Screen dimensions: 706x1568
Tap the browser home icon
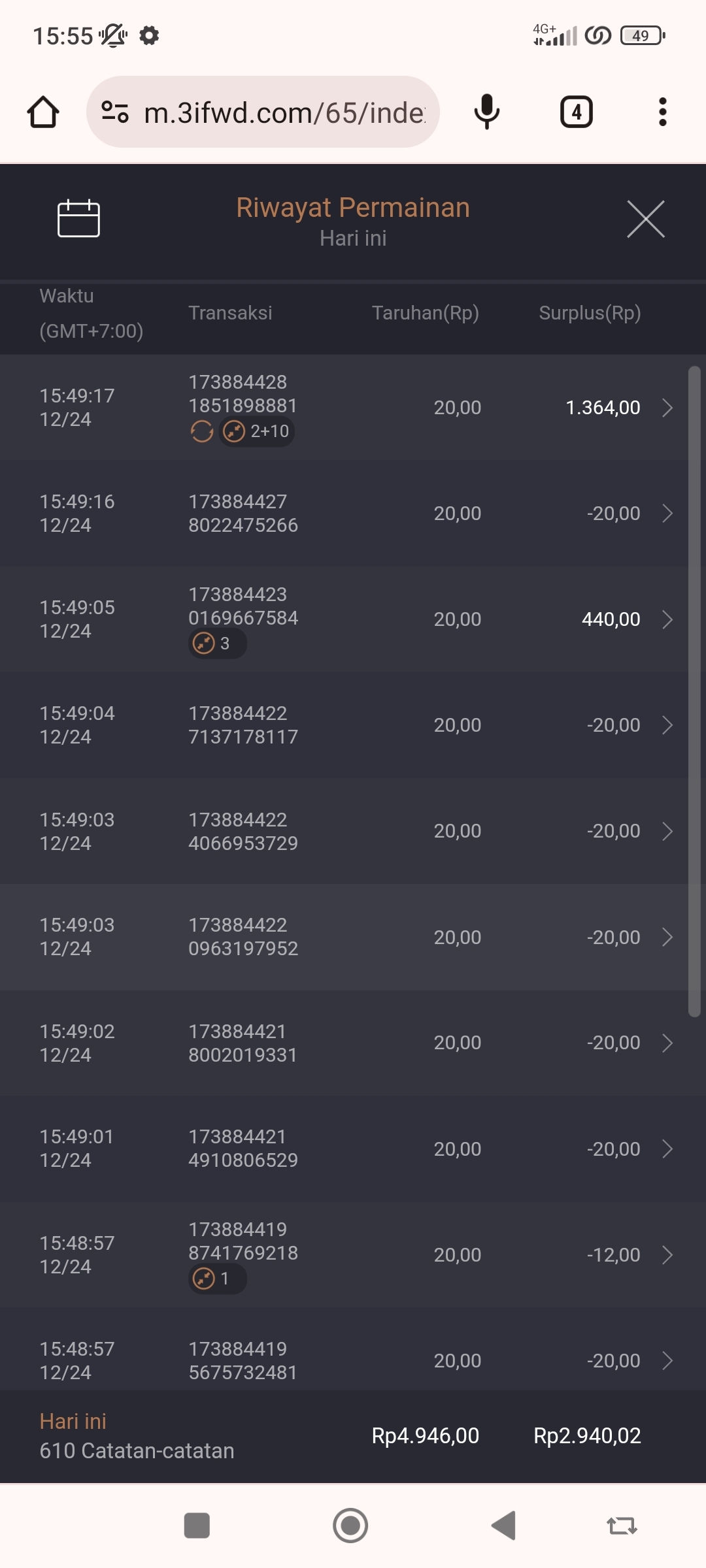[x=43, y=112]
